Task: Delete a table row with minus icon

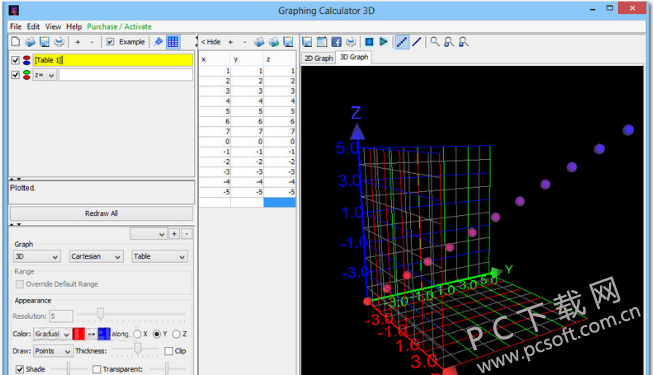Action: (x=244, y=42)
